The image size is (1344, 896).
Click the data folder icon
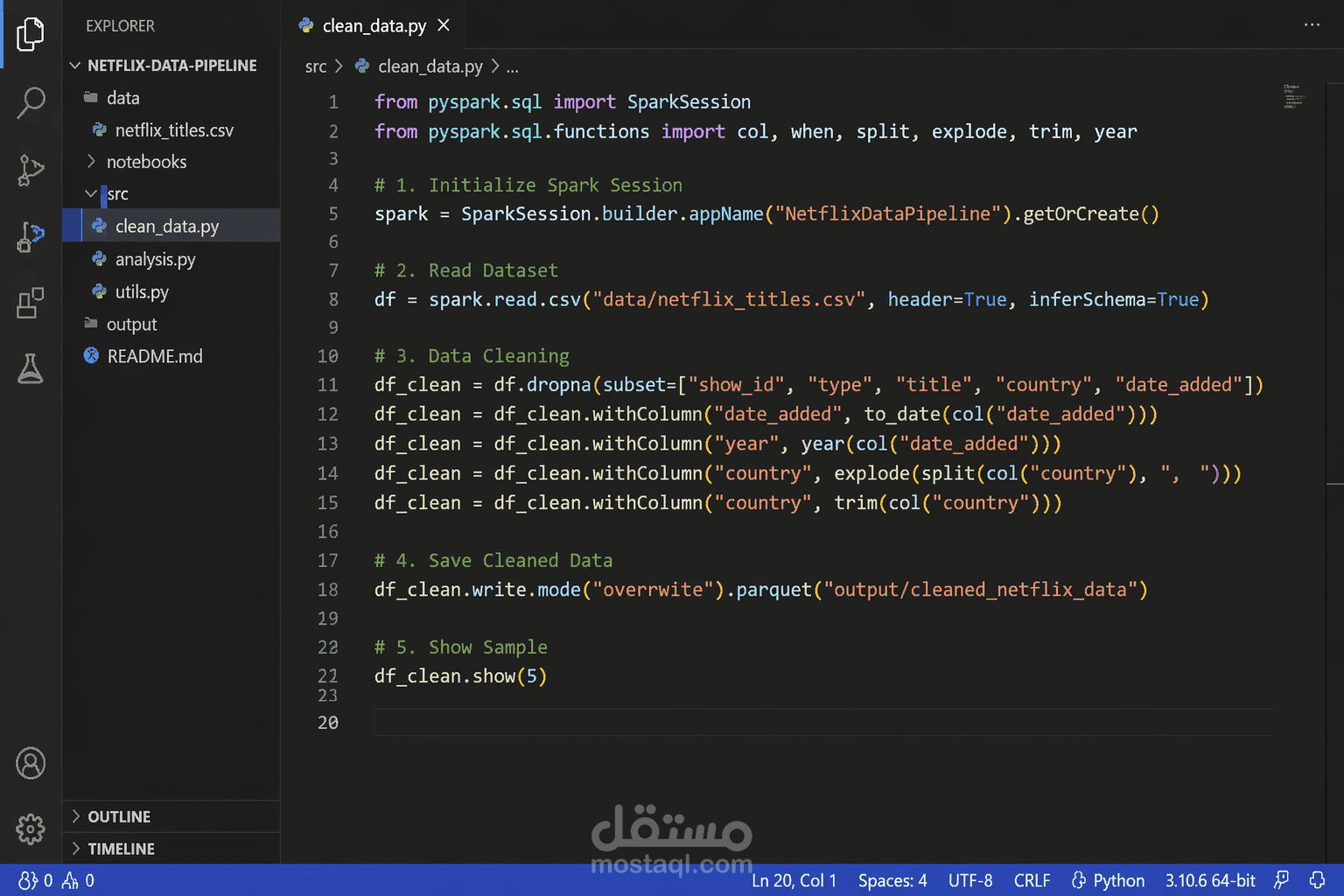coord(91,97)
